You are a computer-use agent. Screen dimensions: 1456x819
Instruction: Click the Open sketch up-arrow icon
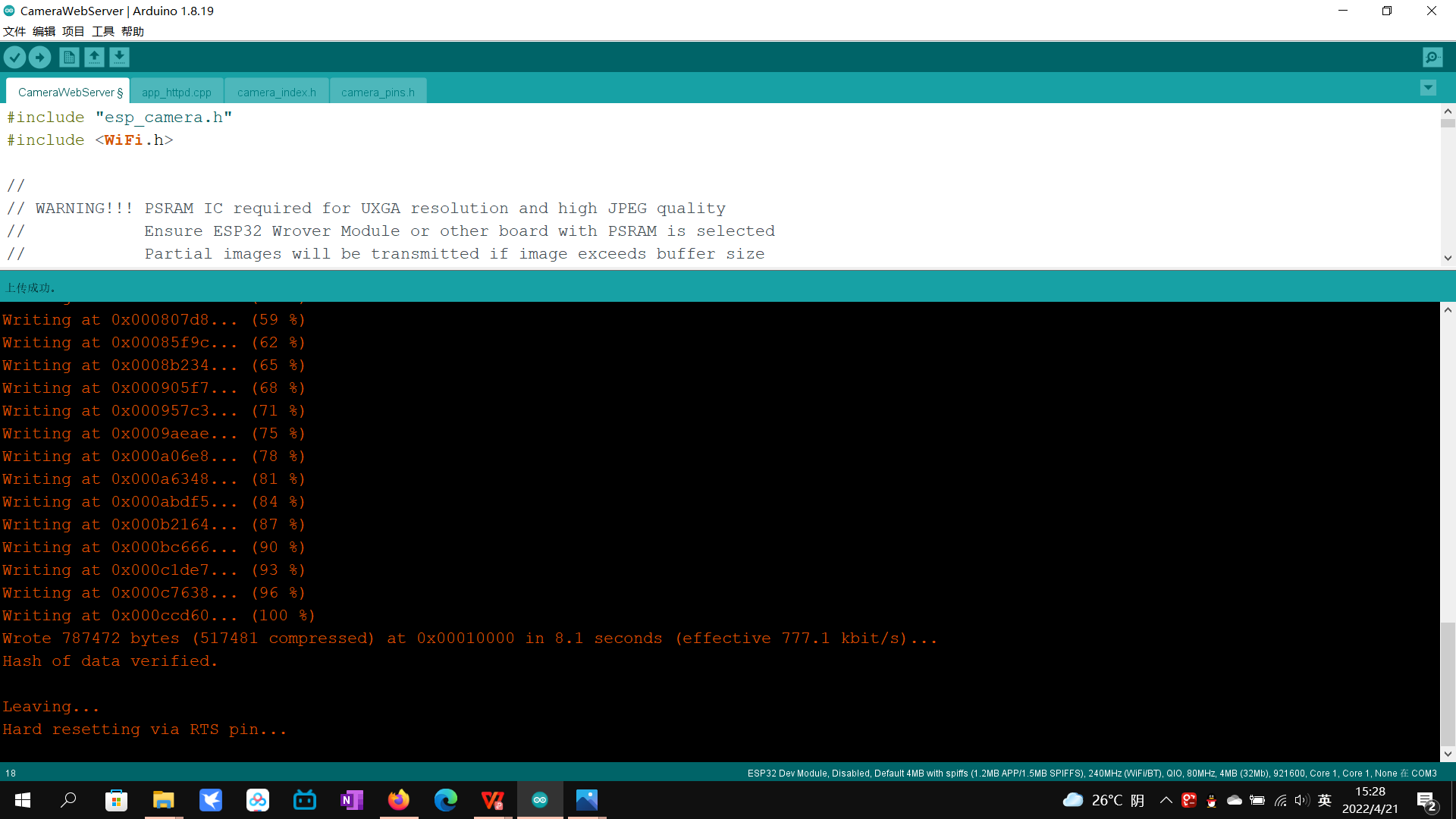click(94, 57)
